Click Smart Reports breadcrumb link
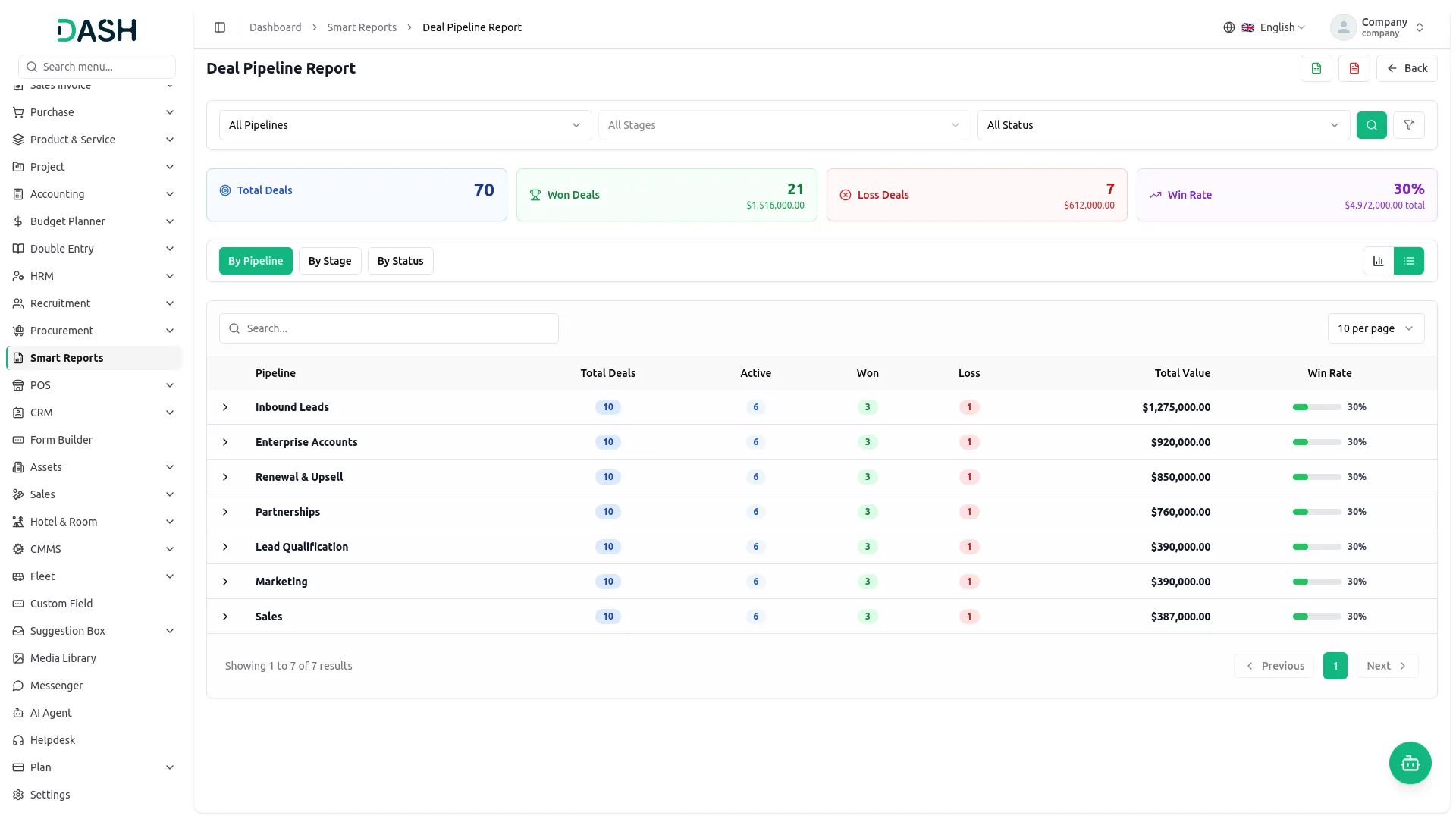The image size is (1456, 819). [362, 27]
